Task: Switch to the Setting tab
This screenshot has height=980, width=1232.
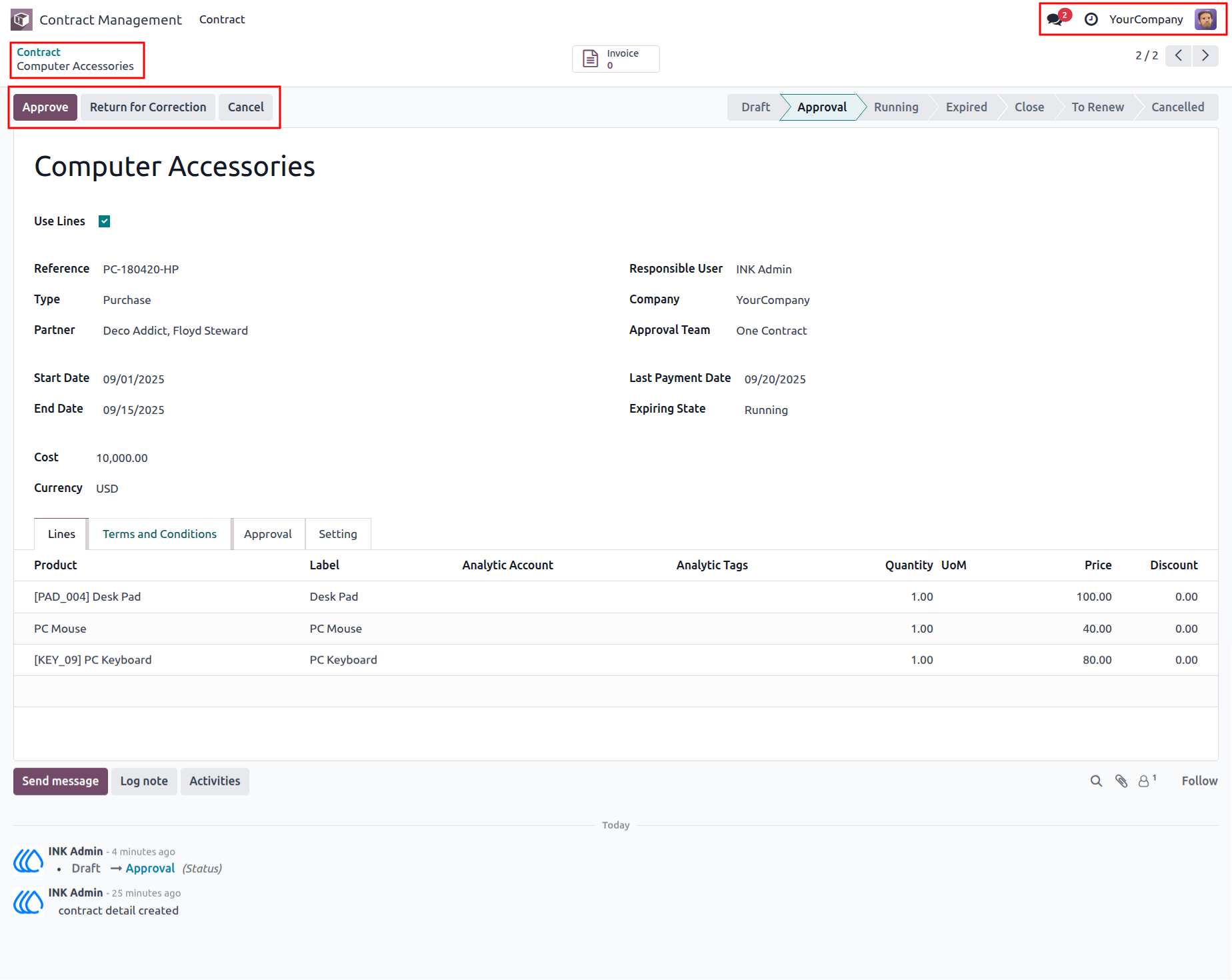Action: 338,534
